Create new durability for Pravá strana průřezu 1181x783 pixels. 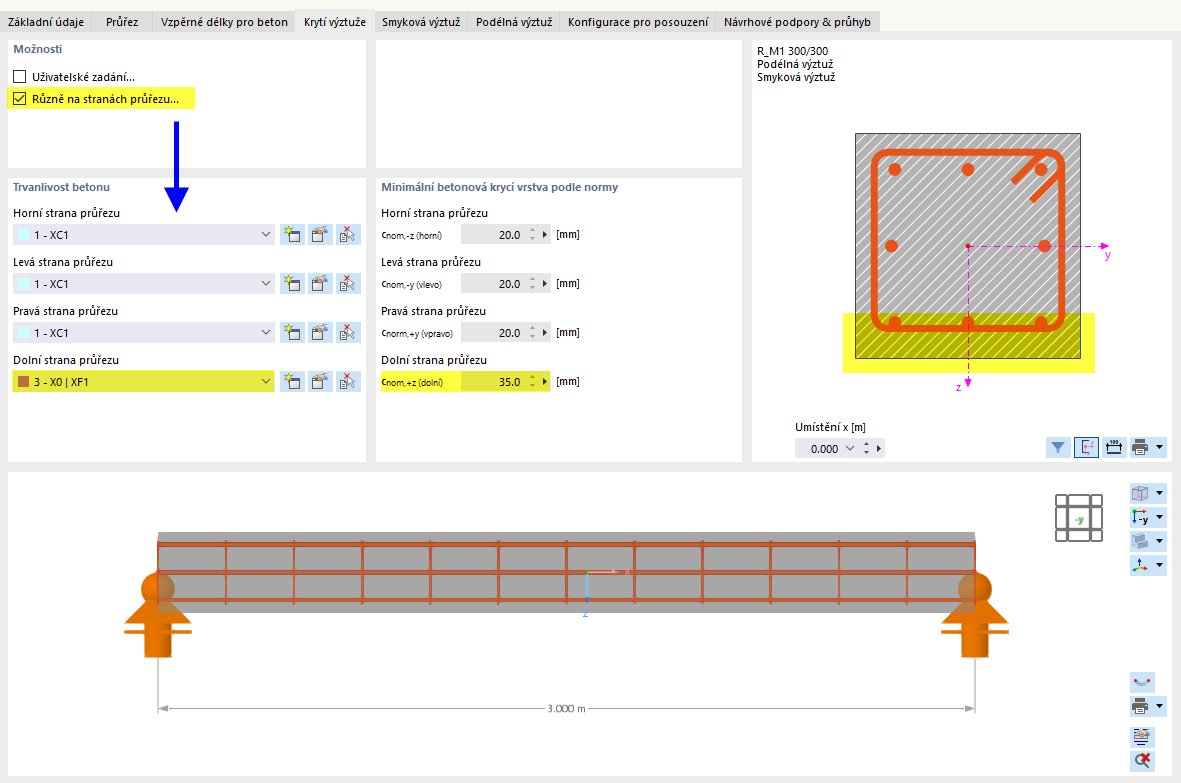point(292,333)
